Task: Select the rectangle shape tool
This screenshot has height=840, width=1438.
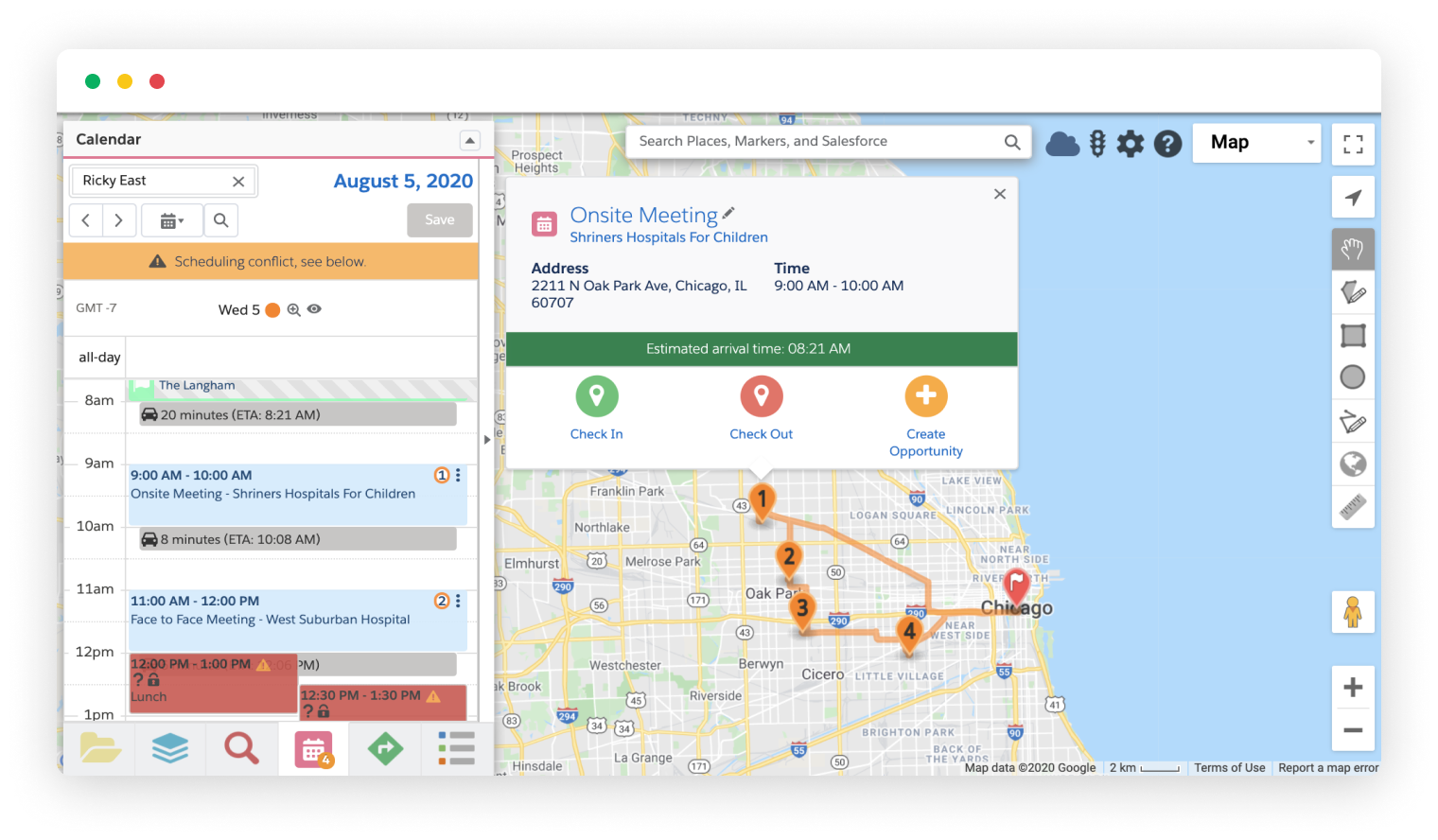Action: (1353, 335)
